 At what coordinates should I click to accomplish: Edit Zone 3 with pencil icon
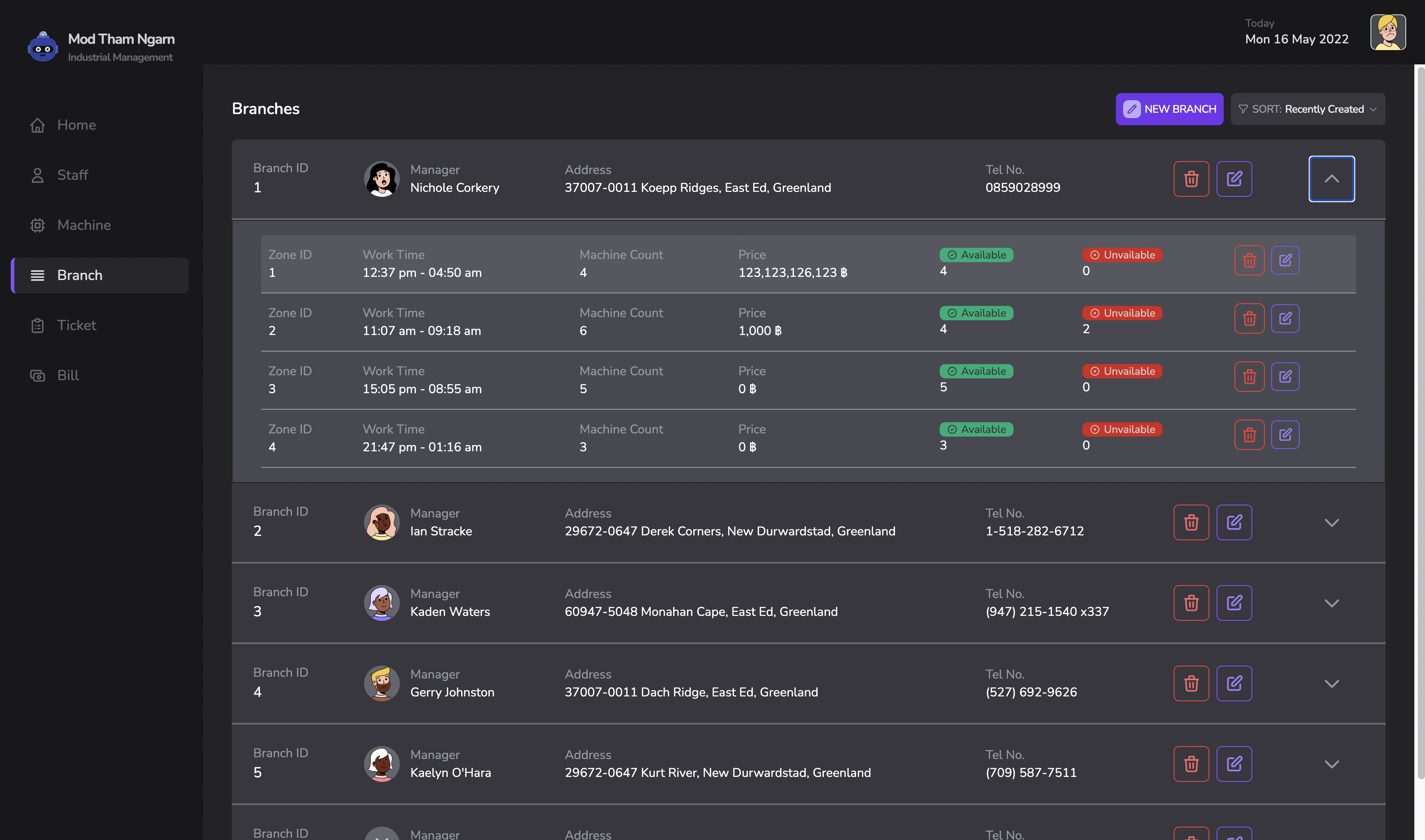(1285, 377)
